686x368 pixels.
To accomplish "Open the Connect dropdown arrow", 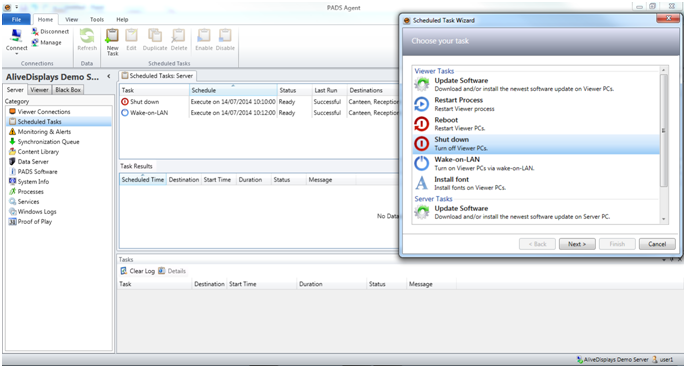I will (17, 54).
